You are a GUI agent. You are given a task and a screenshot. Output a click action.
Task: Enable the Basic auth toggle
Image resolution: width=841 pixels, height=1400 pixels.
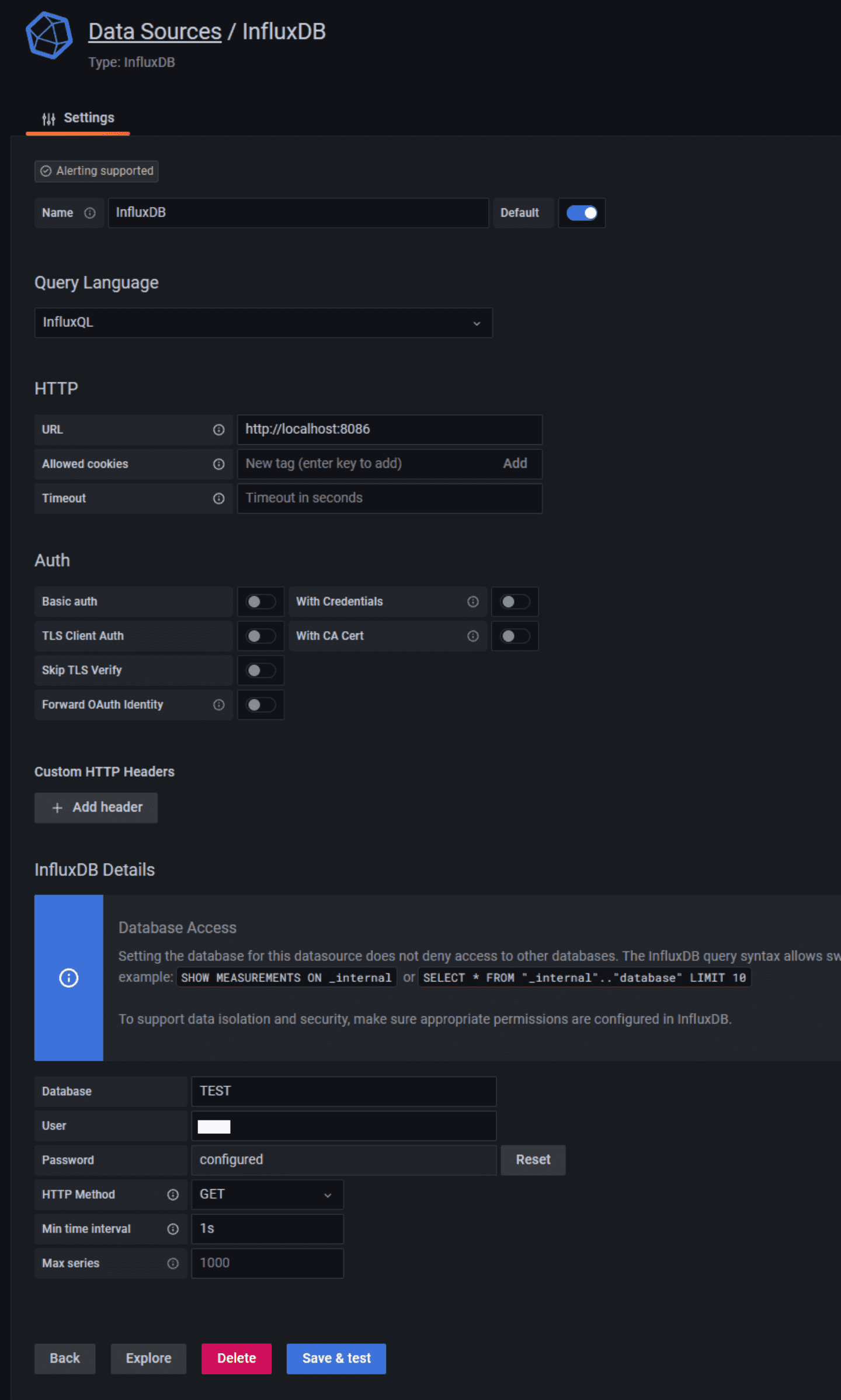tap(260, 602)
